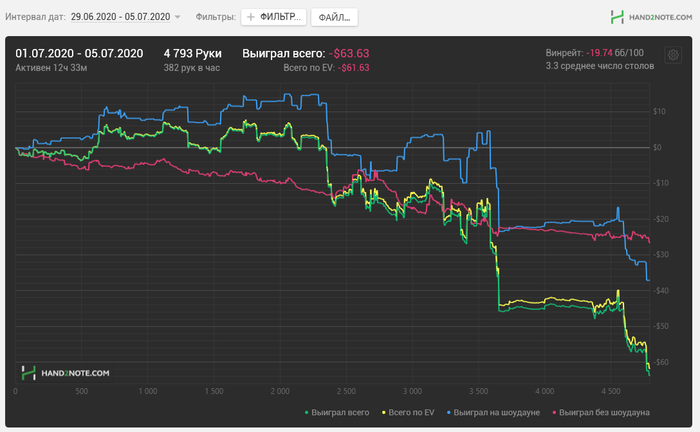700x432 pixels.
Task: Click the 1 000 x-axis label
Action: (x=148, y=391)
